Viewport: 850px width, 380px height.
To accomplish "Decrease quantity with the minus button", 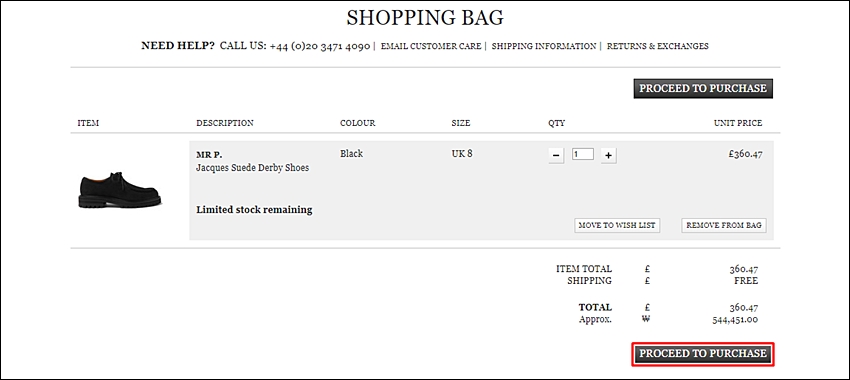I will [556, 156].
